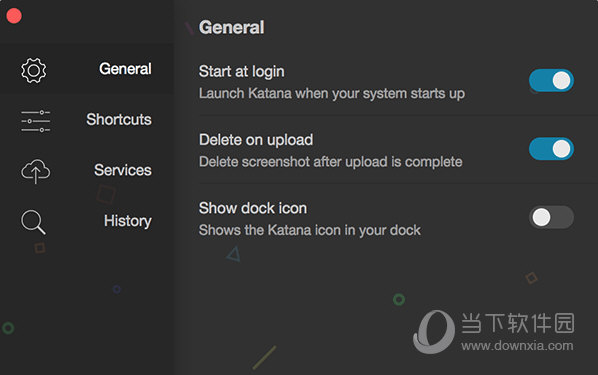Turn off Delete on upload switch
The width and height of the screenshot is (598, 375).
[x=551, y=149]
